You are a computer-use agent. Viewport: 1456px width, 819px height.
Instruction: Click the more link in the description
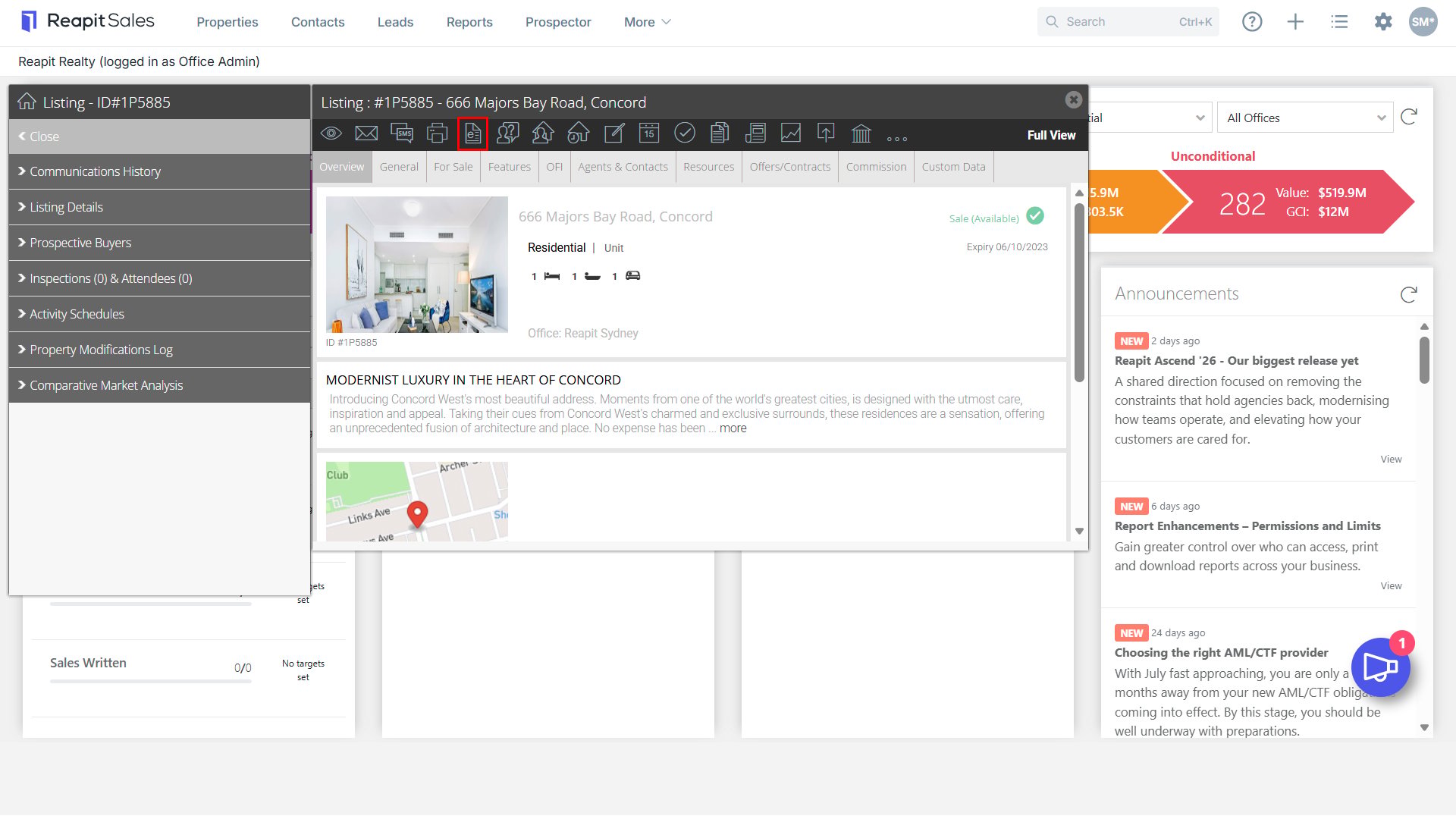(x=733, y=428)
